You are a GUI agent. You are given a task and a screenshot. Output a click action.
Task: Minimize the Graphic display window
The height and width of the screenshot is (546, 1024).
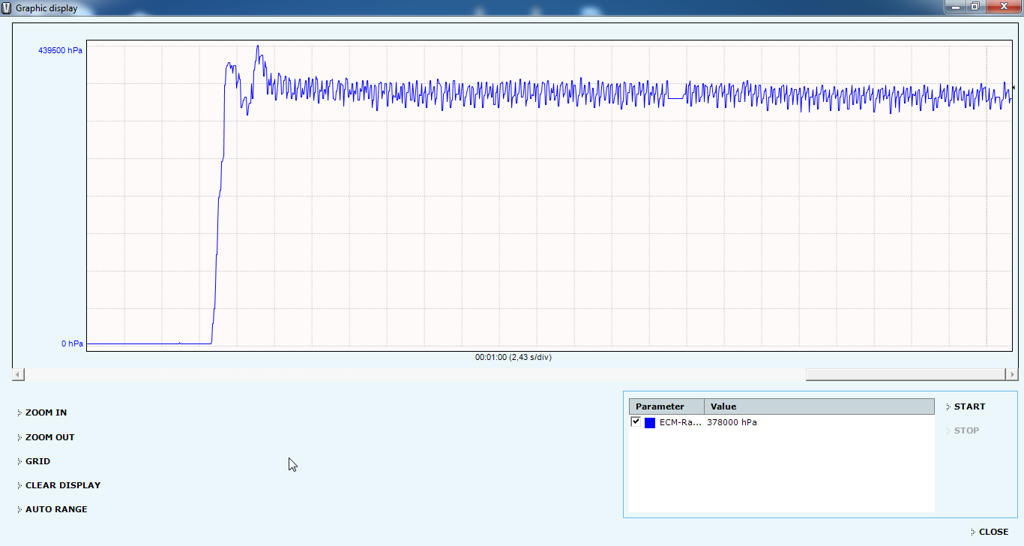click(955, 7)
